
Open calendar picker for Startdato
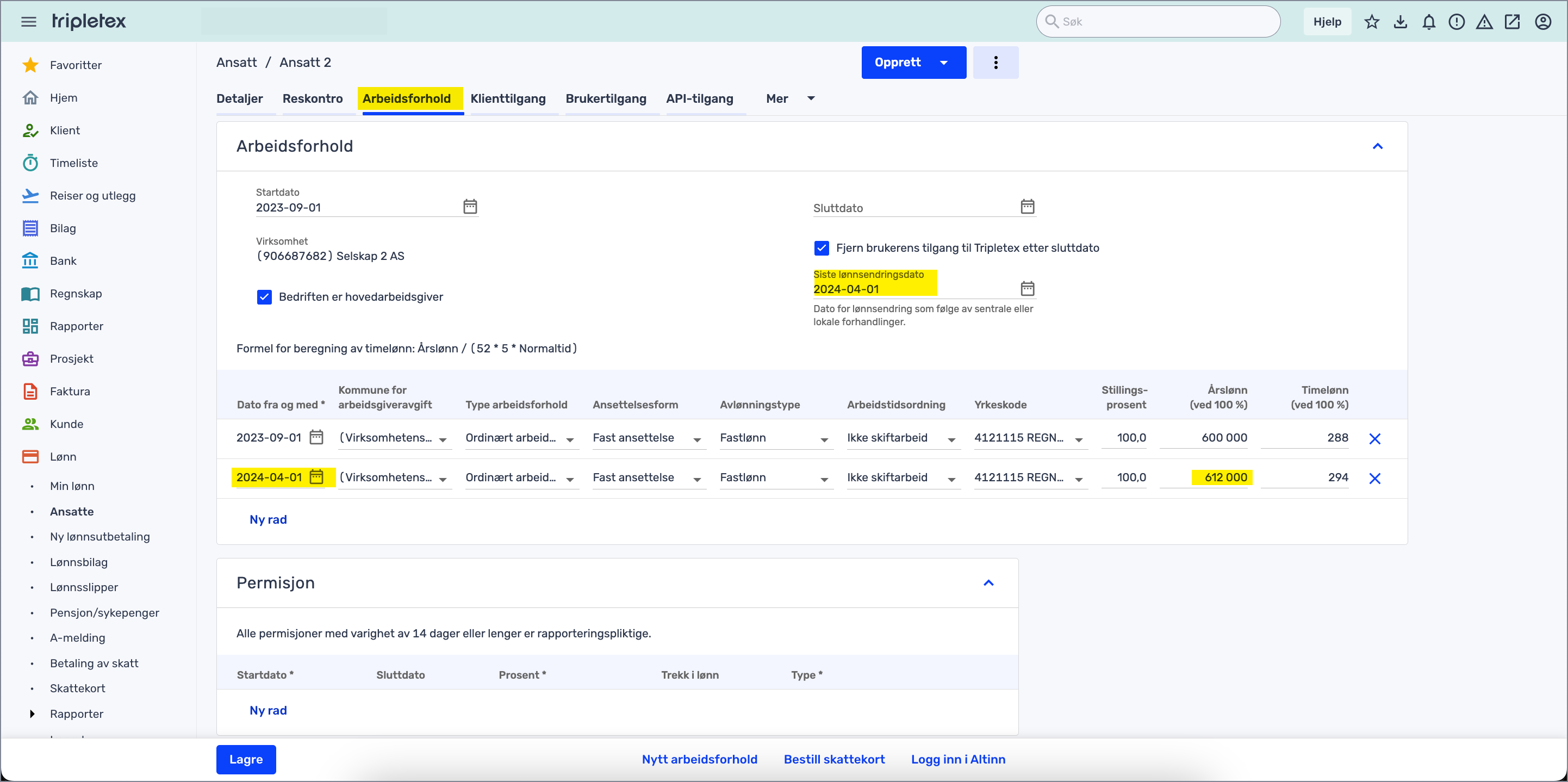click(x=470, y=207)
